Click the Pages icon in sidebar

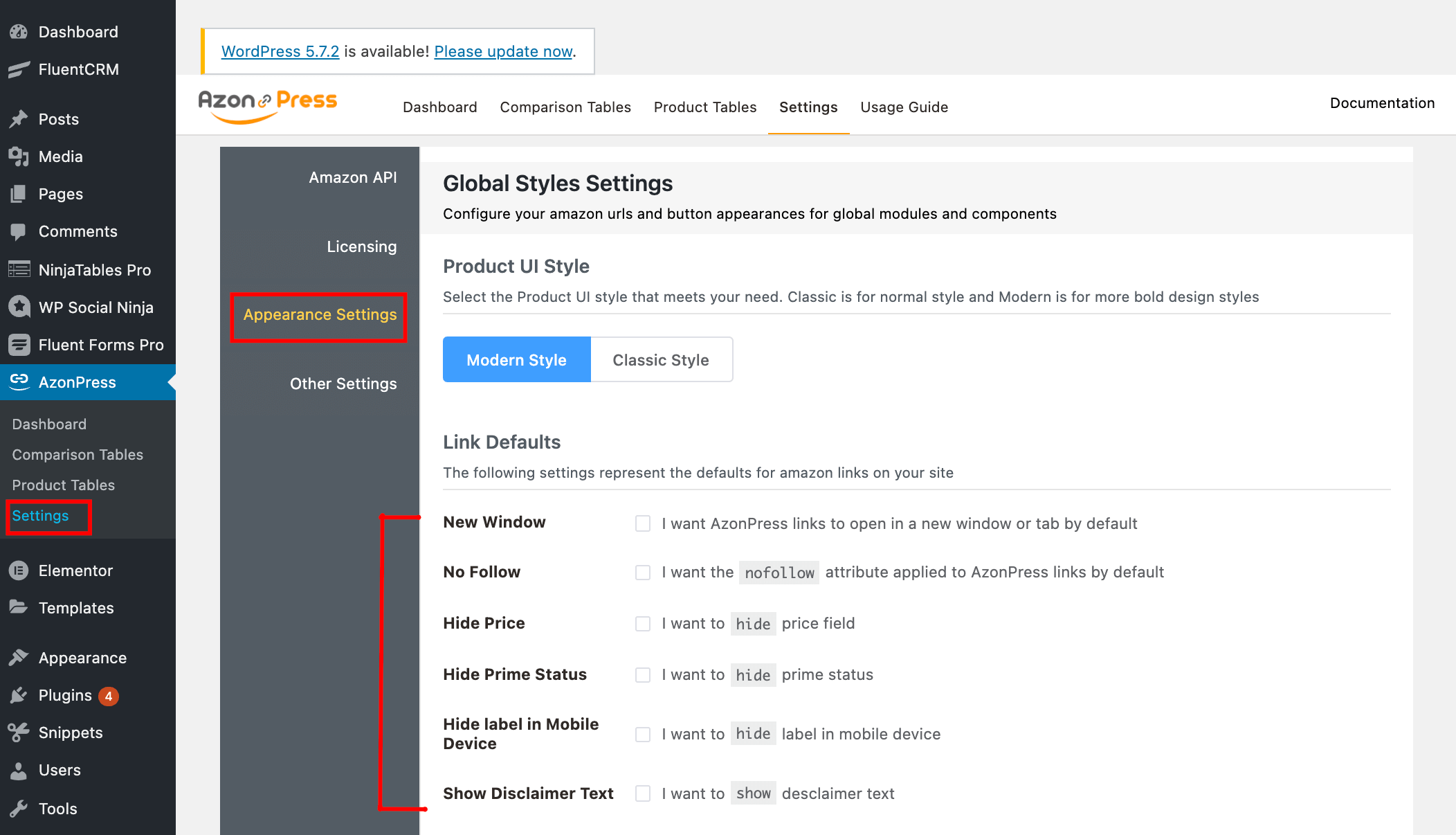(19, 194)
